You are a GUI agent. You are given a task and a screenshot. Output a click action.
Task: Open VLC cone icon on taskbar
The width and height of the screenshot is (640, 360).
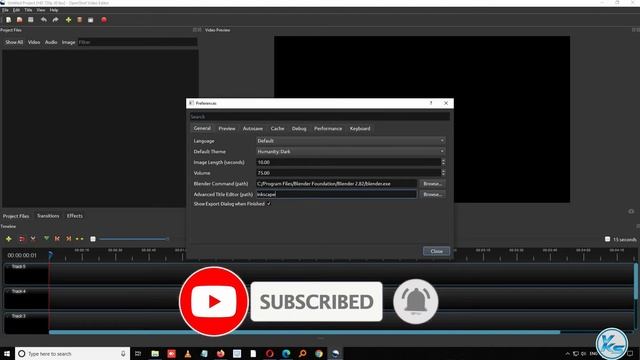tap(188, 353)
